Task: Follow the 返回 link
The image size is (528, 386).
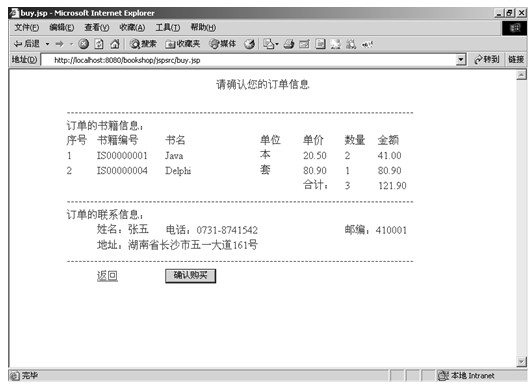Action: (x=107, y=276)
